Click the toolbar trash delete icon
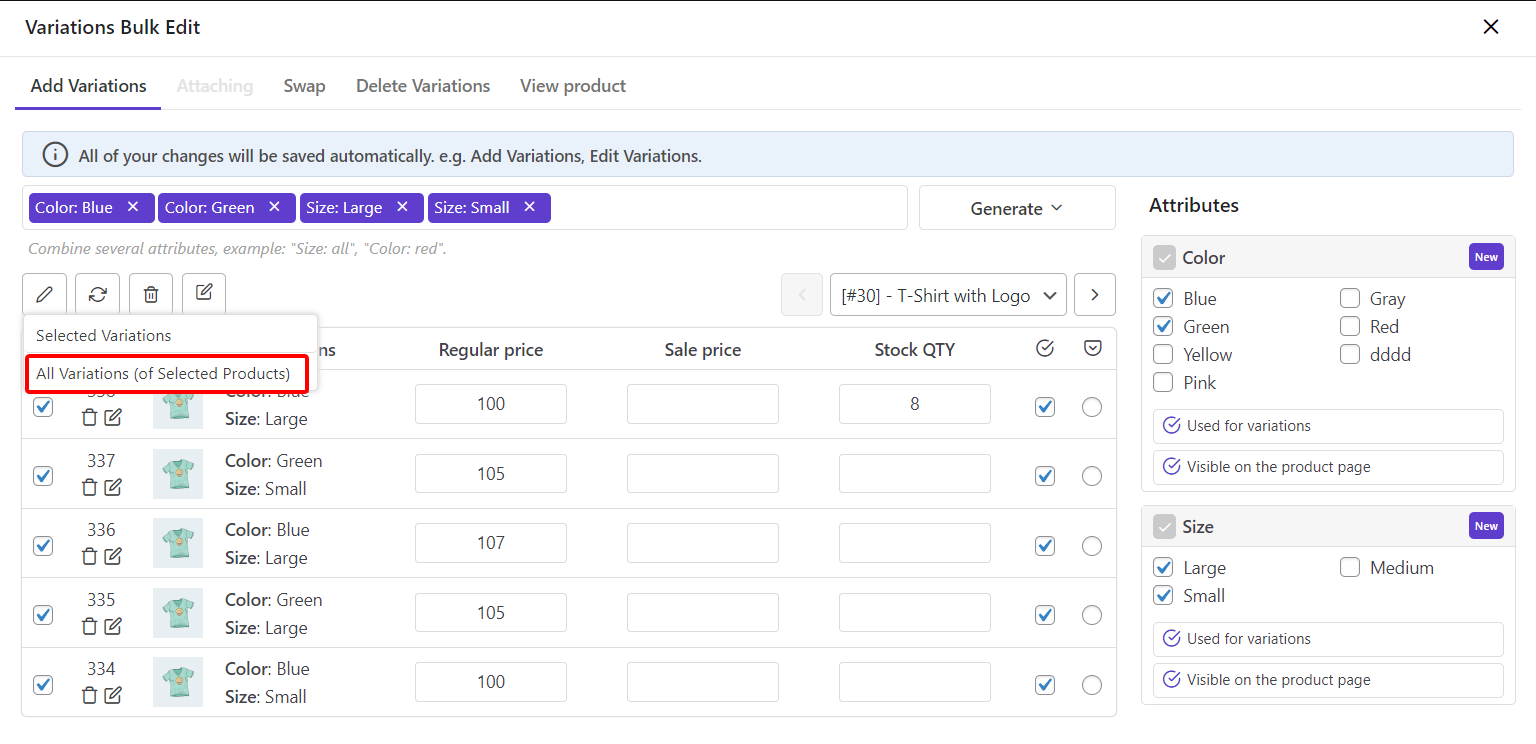Viewport: 1536px width, 744px height. pos(151,295)
